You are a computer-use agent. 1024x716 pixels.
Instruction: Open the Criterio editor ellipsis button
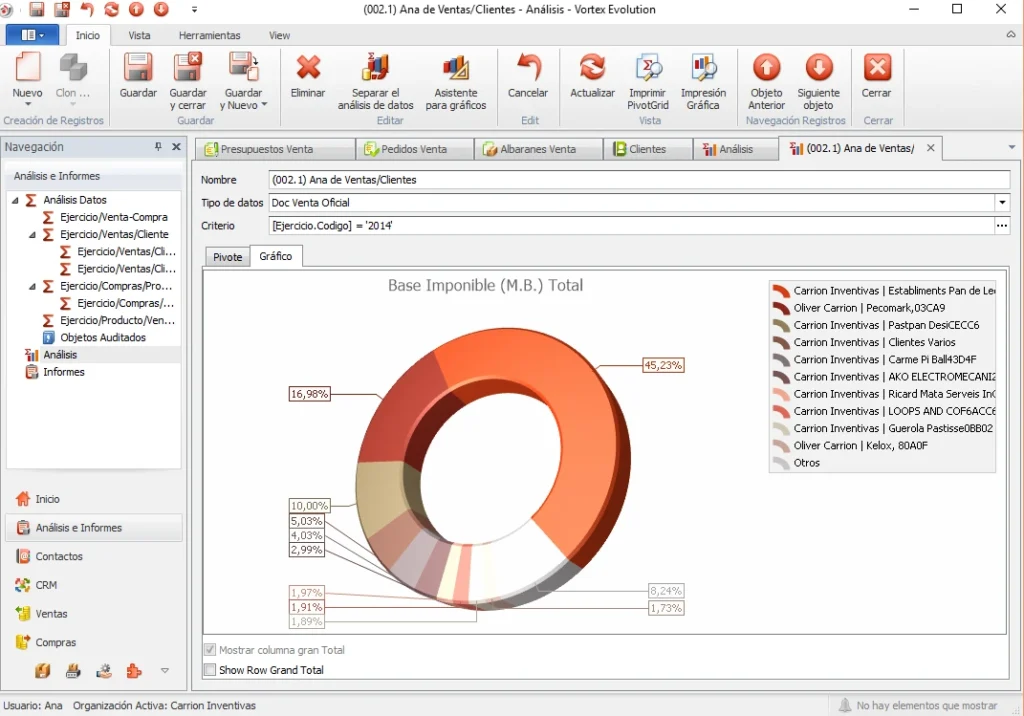tap(1002, 225)
